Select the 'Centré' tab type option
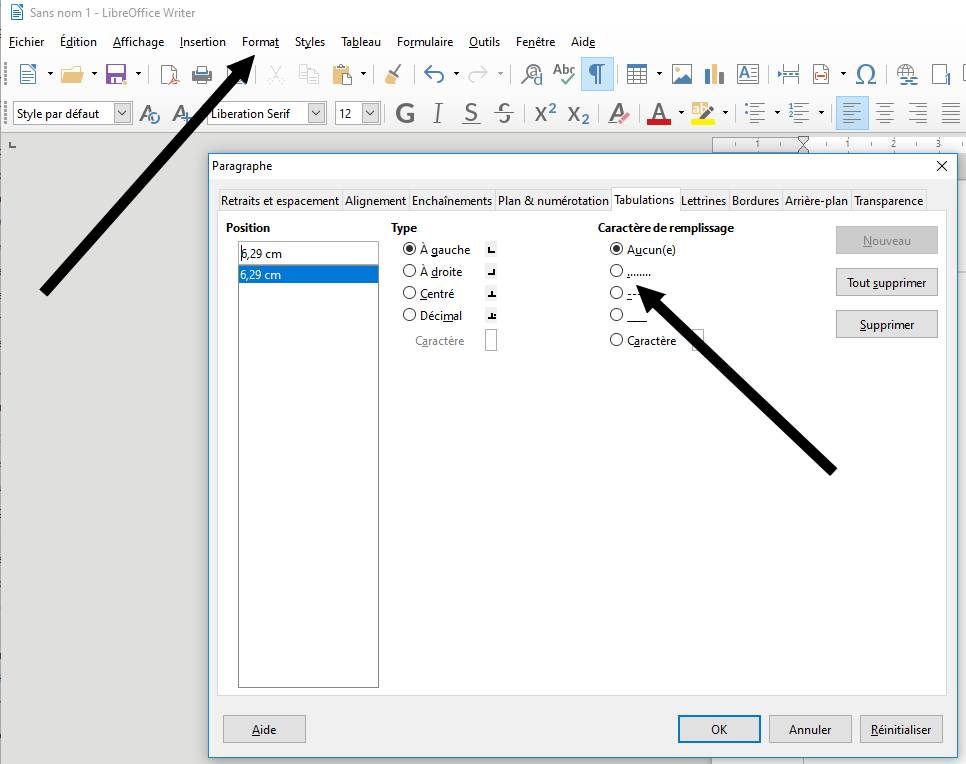Image resolution: width=966 pixels, height=764 pixels. [x=409, y=293]
